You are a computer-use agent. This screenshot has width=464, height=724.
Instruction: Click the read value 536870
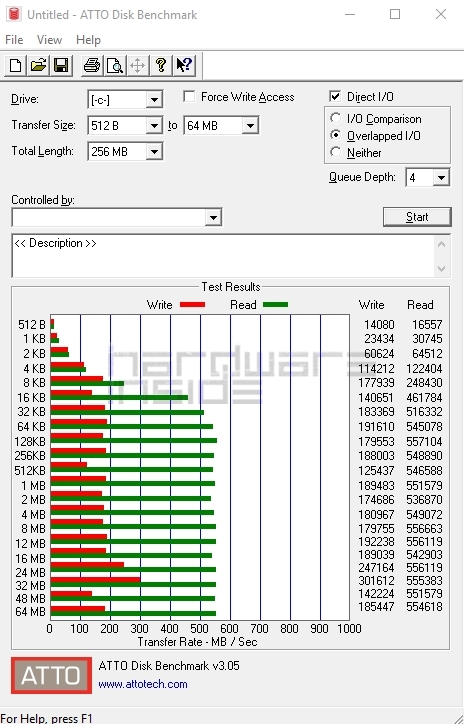click(x=424, y=500)
